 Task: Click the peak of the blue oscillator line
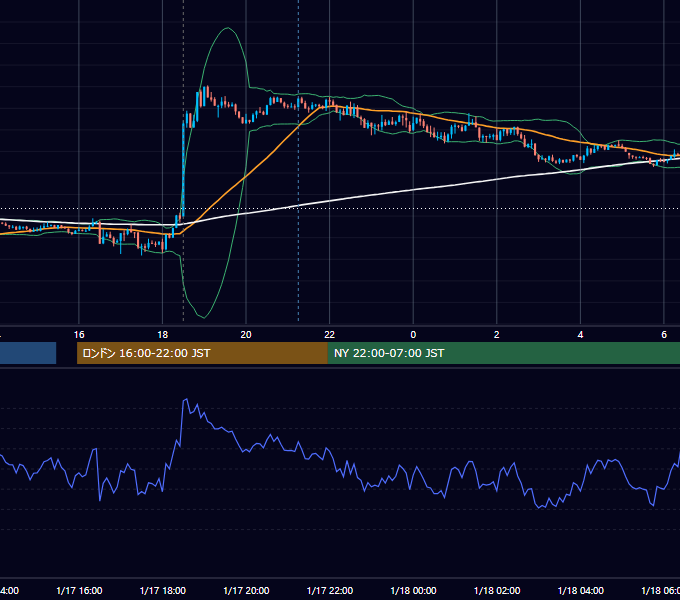[186, 400]
